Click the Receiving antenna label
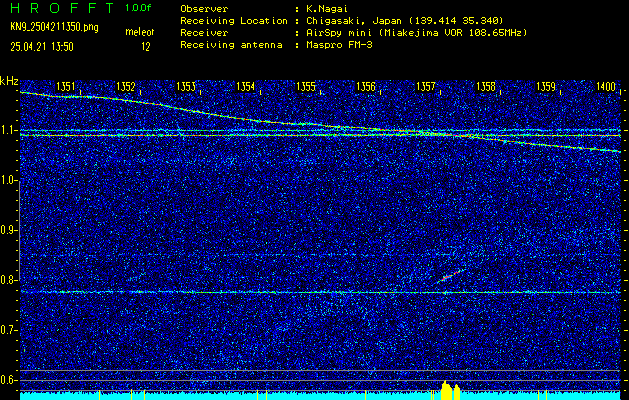 pyautogui.click(x=231, y=45)
